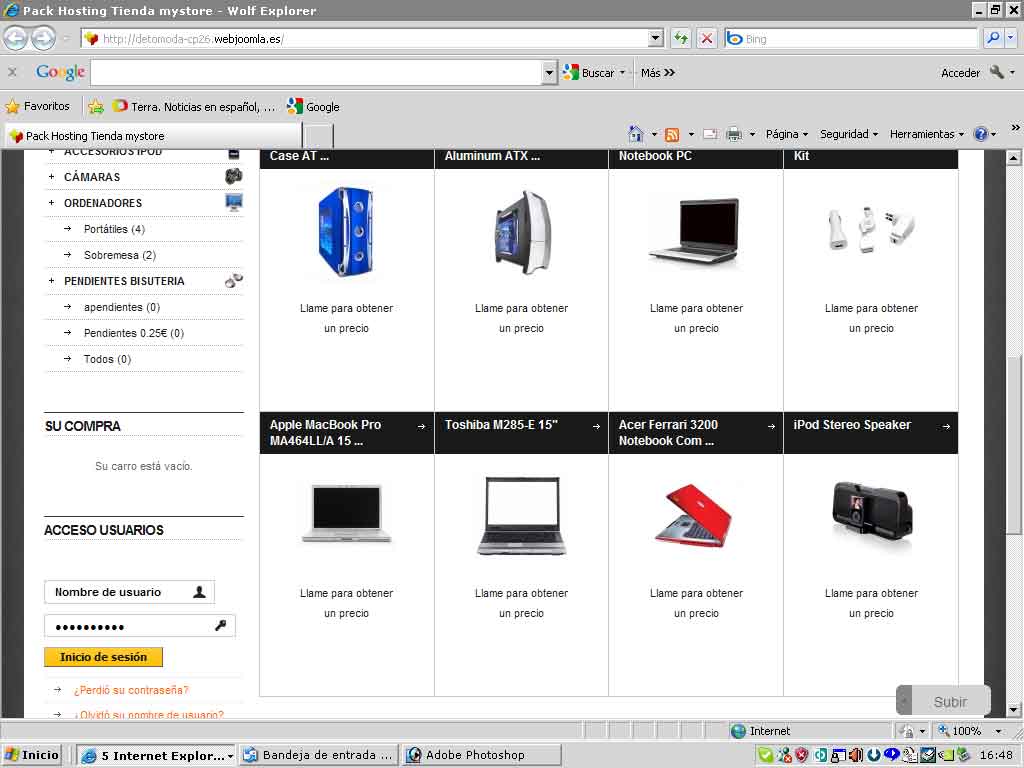The width and height of the screenshot is (1024, 768).
Task: Close the Google toolbar with the X
Action: pos(12,72)
